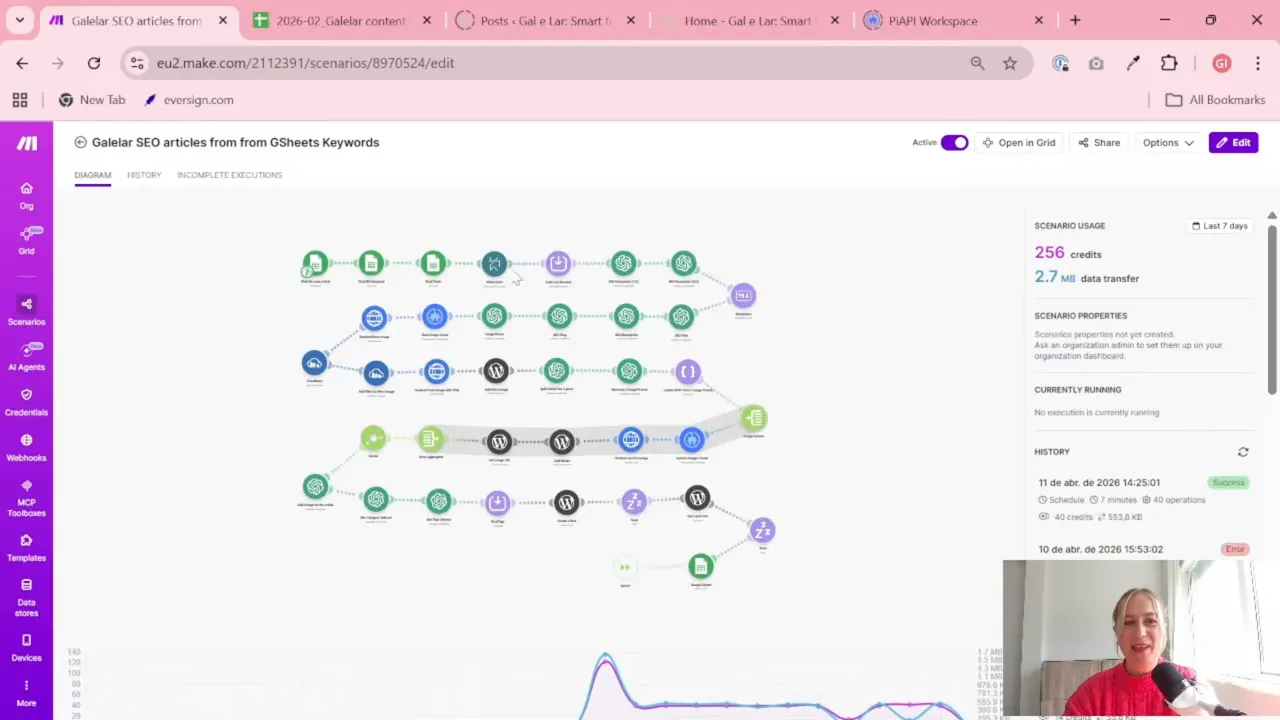Image resolution: width=1280 pixels, height=720 pixels.
Task: Select the 256 credits usage value
Action: [x=1049, y=253]
